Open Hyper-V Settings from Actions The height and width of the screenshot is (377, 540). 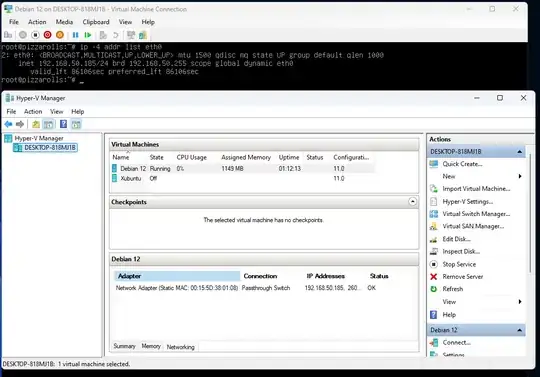467,201
